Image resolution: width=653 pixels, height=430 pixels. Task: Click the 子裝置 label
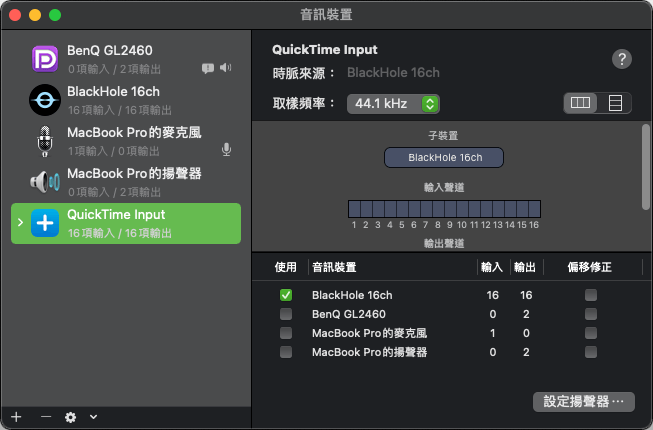click(443, 136)
